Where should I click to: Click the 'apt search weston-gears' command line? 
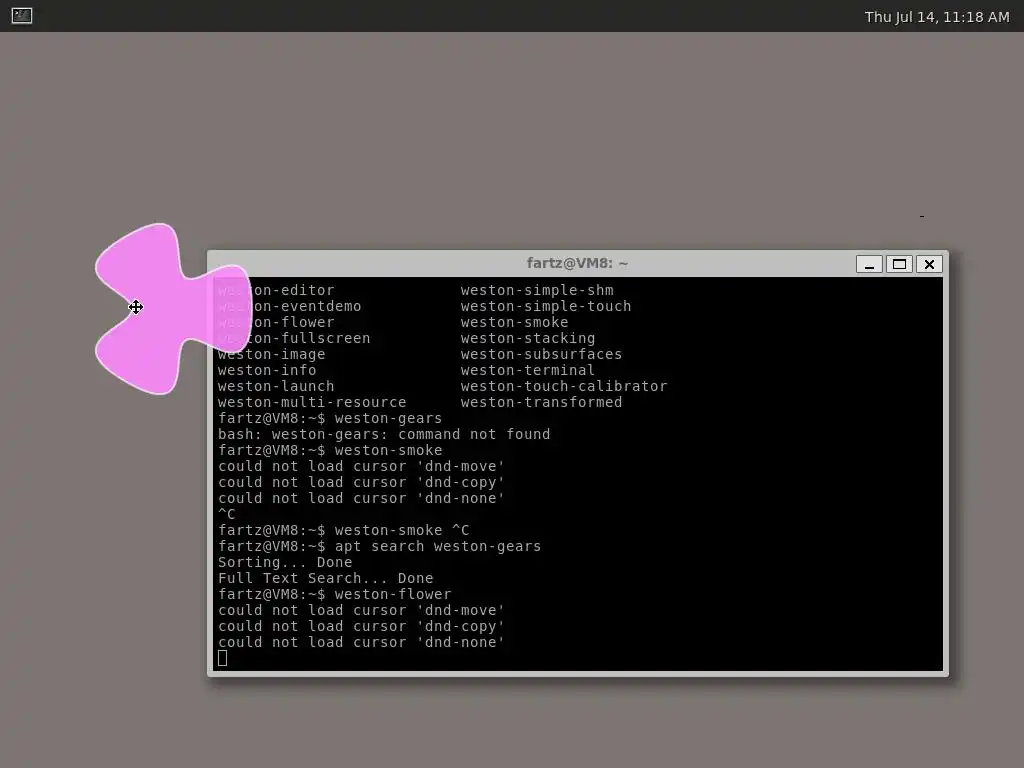pyautogui.click(x=379, y=546)
